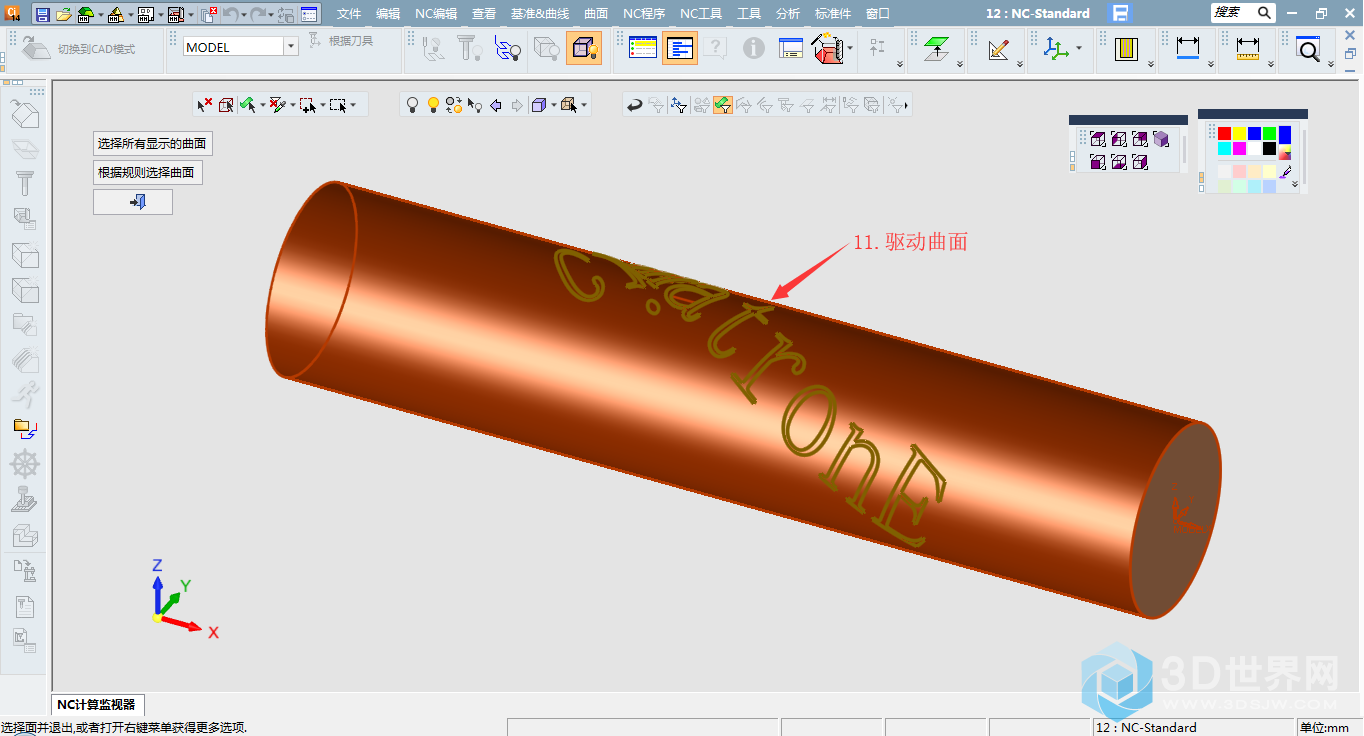Open the 分析 menu
Screen dimensions: 1364x736
point(787,14)
